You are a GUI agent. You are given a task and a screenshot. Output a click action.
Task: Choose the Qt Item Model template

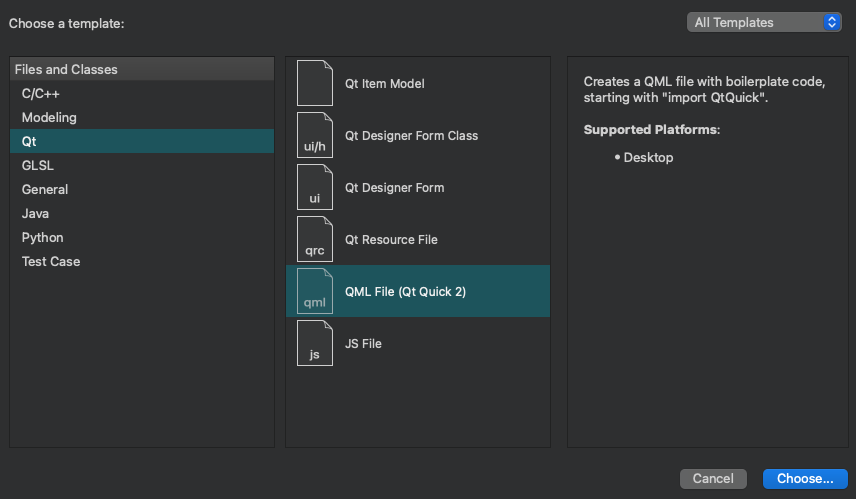(418, 83)
